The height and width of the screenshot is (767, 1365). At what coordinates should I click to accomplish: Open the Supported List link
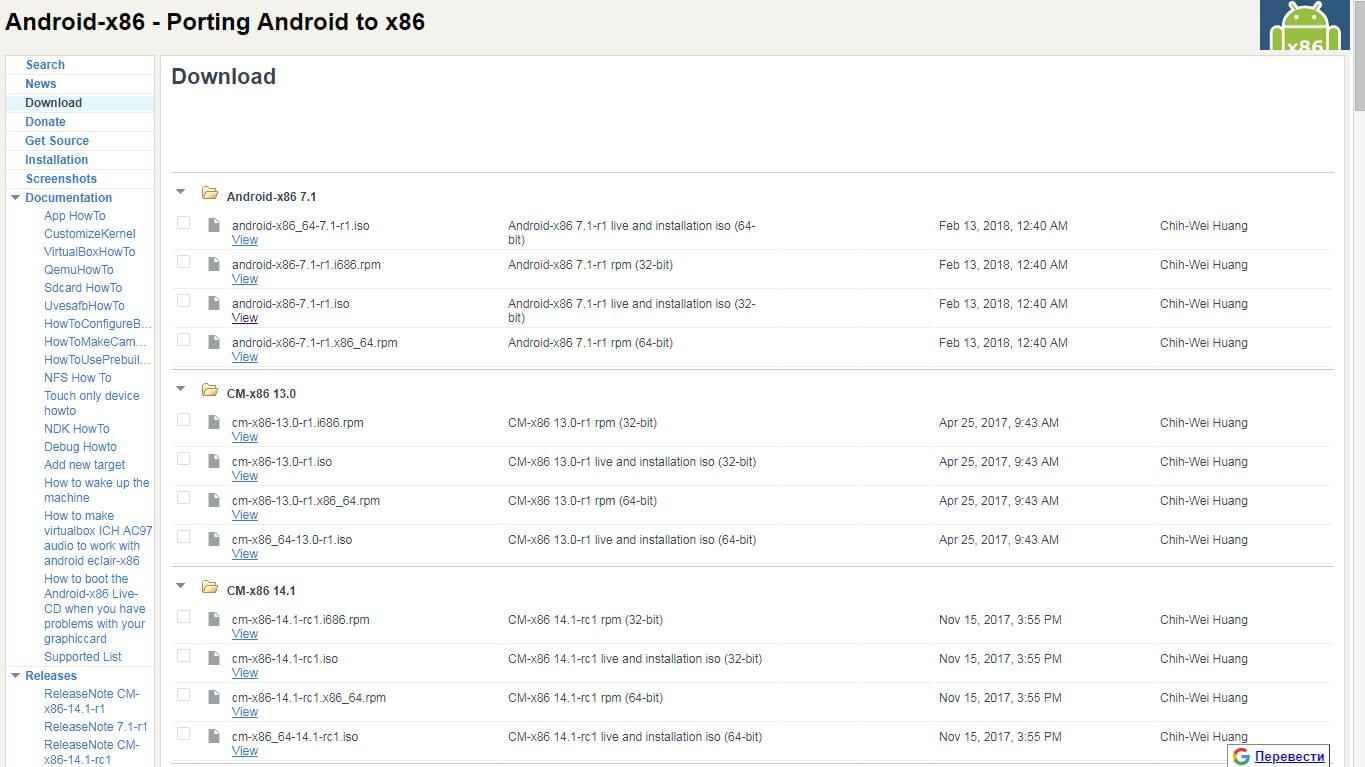(x=83, y=657)
